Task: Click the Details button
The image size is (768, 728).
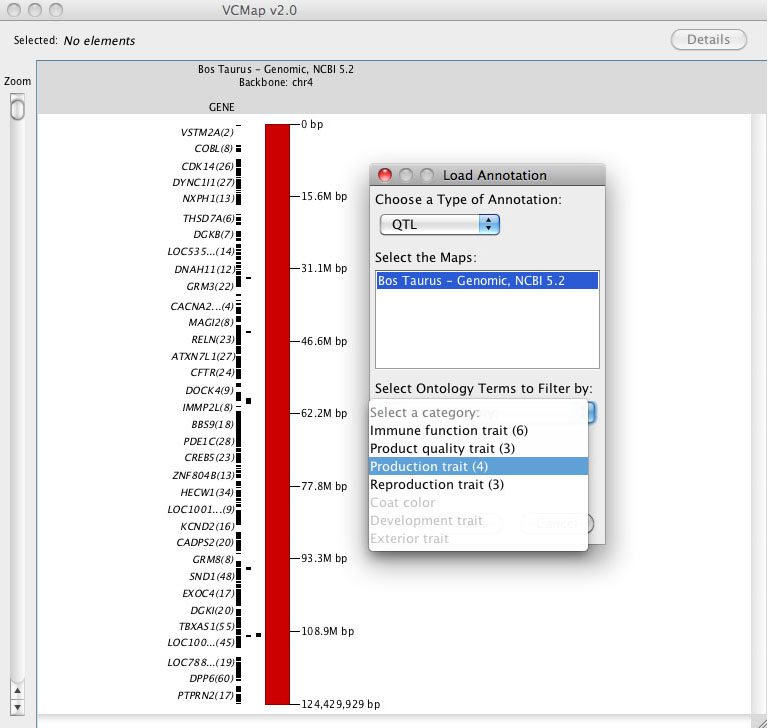Action: click(x=708, y=40)
